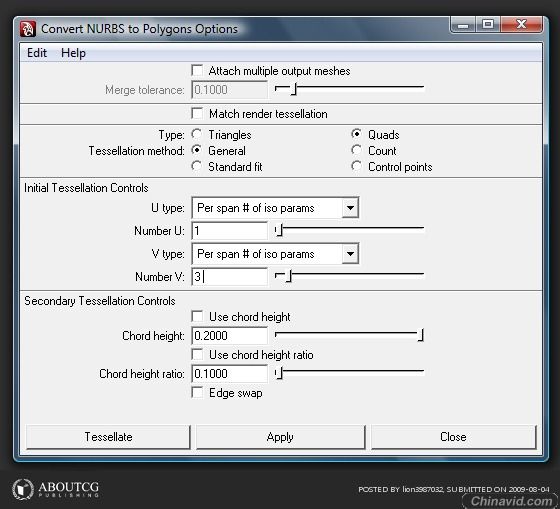Close the window with the red X
The image size is (560, 509).
click(521, 25)
